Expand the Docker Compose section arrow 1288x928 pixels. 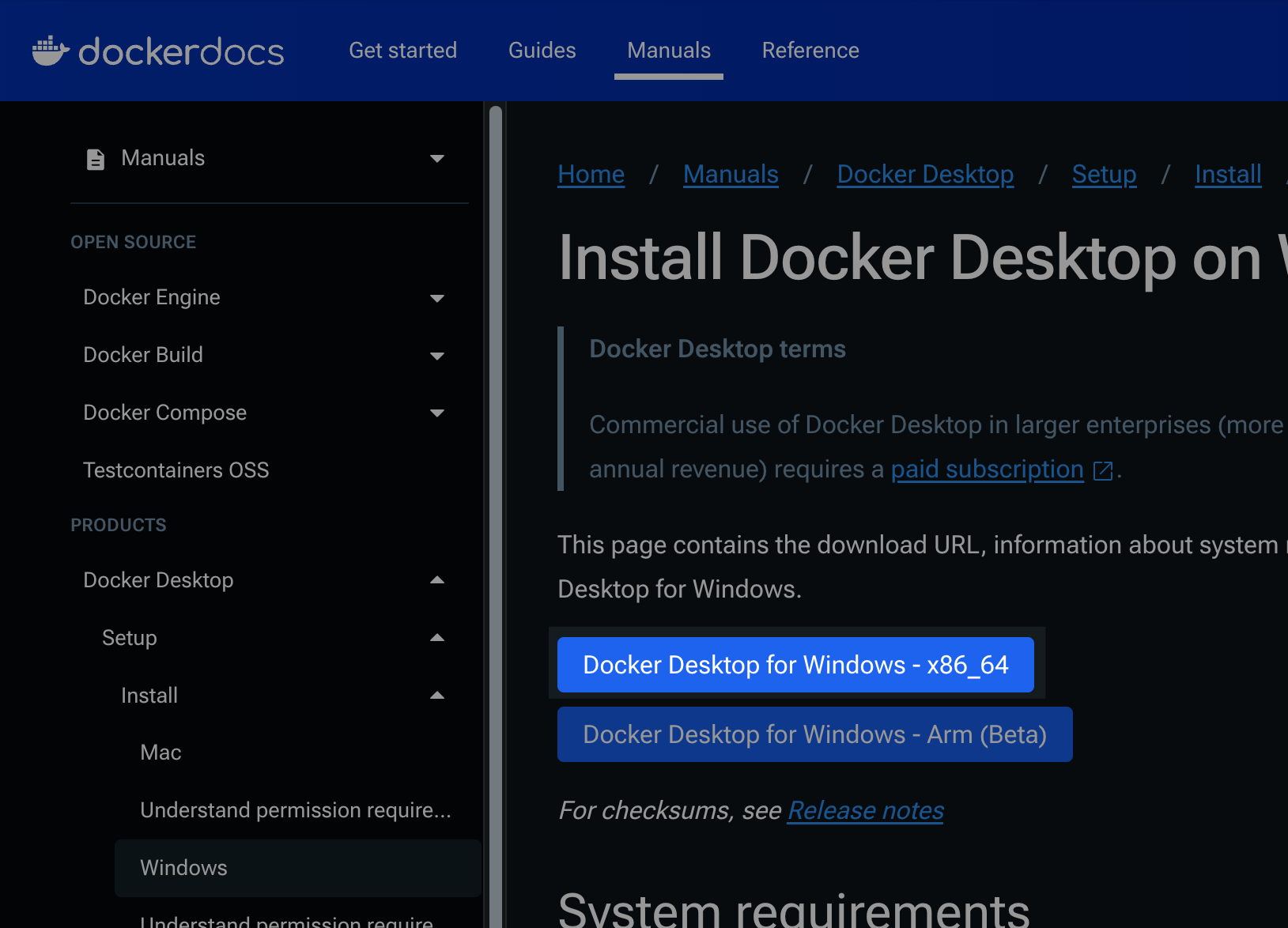click(436, 413)
